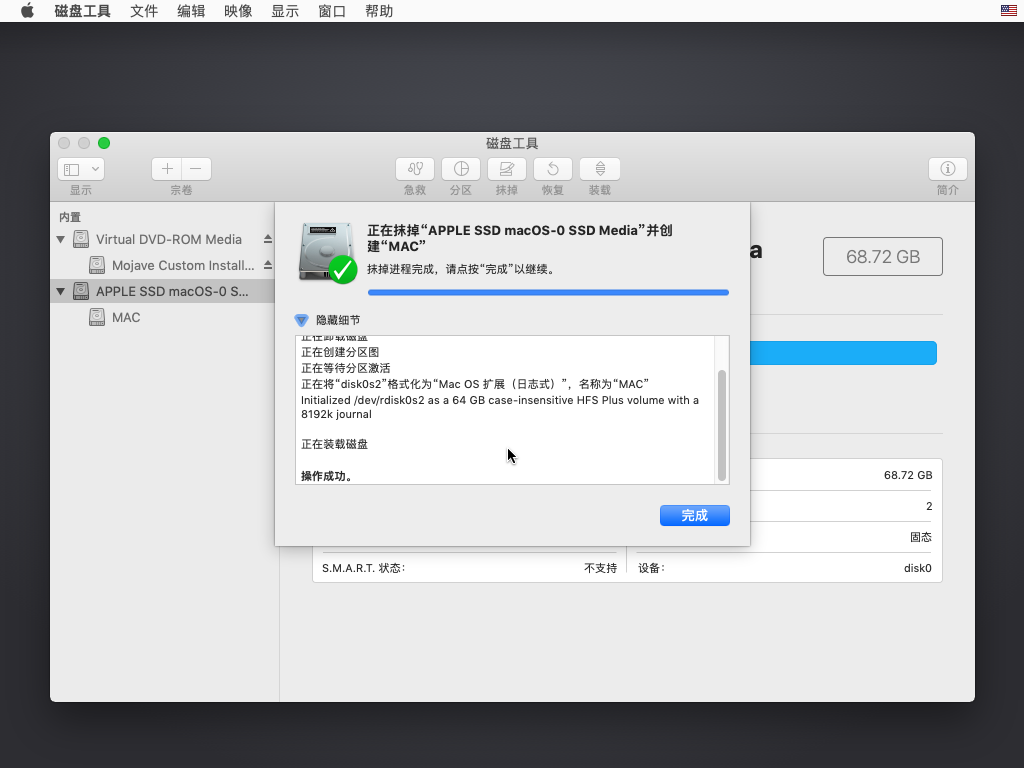This screenshot has width=1024, height=768.
Task: Open the 窗口 menu
Action: tap(332, 11)
